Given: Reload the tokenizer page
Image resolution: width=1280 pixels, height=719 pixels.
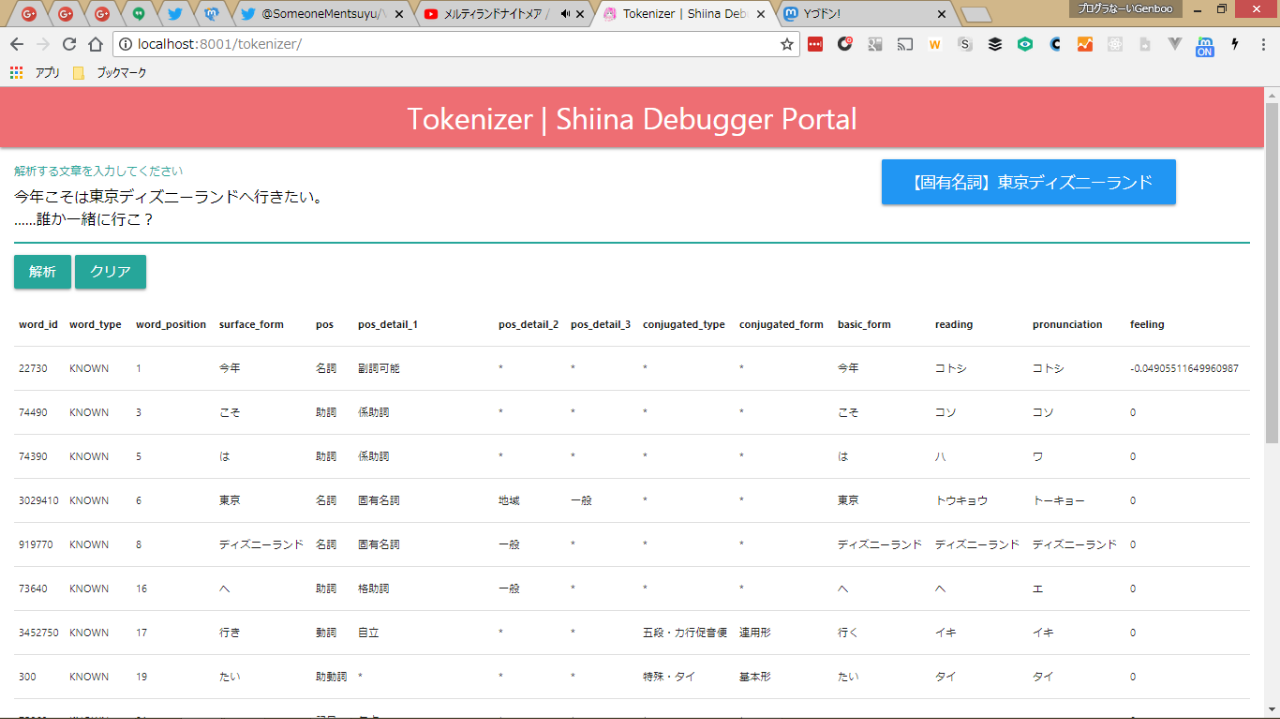Looking at the screenshot, I should click(x=69, y=45).
